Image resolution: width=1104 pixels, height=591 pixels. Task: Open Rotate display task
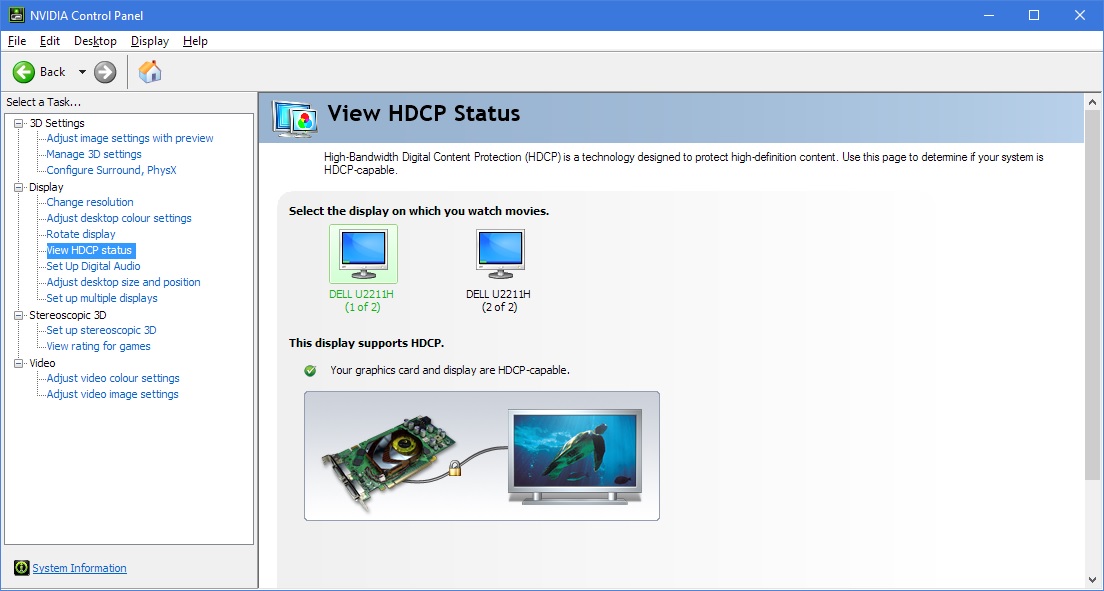pyautogui.click(x=81, y=234)
